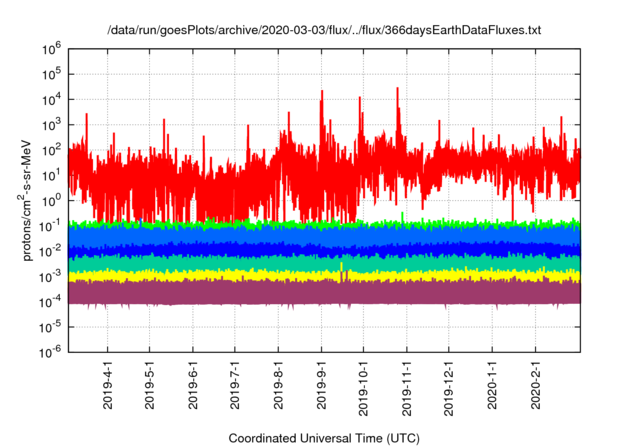
Task: Click the 2019-12-1 date label
Action: click(x=449, y=388)
